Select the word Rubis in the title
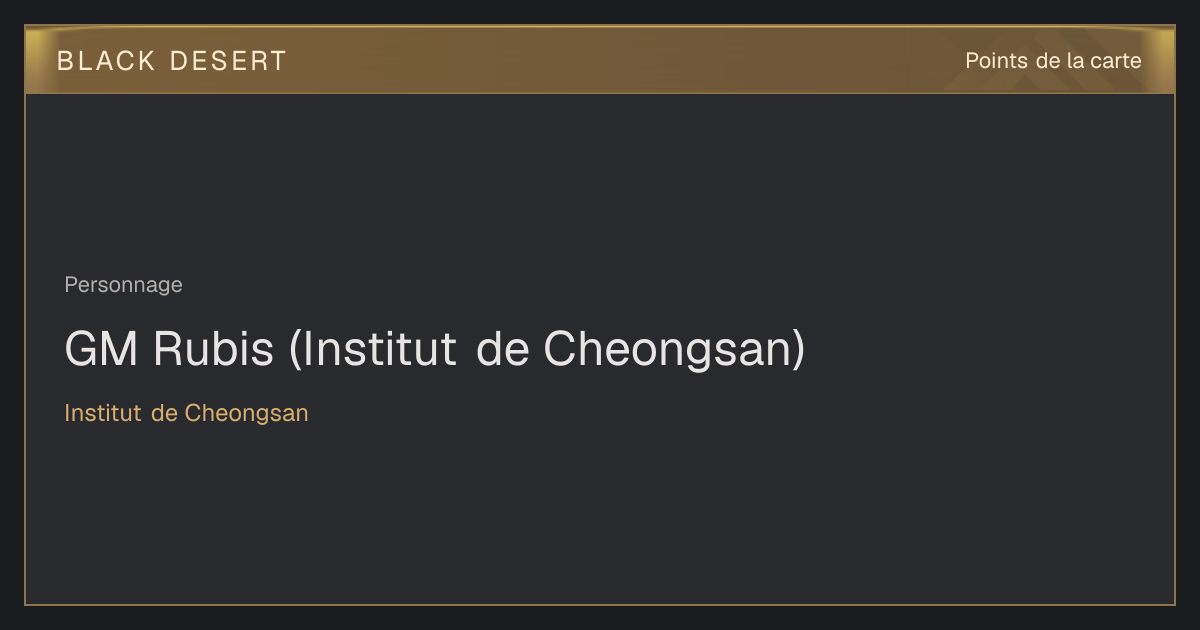 click(x=213, y=349)
